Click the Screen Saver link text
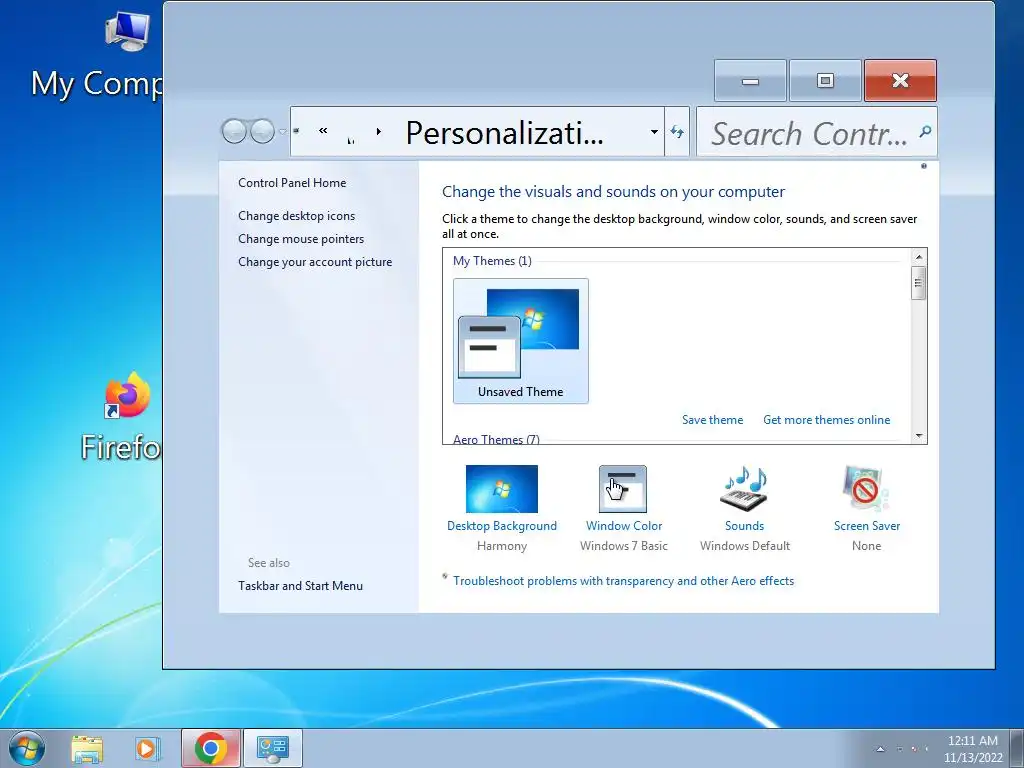Viewport: 1024px width, 768px height. tap(867, 526)
